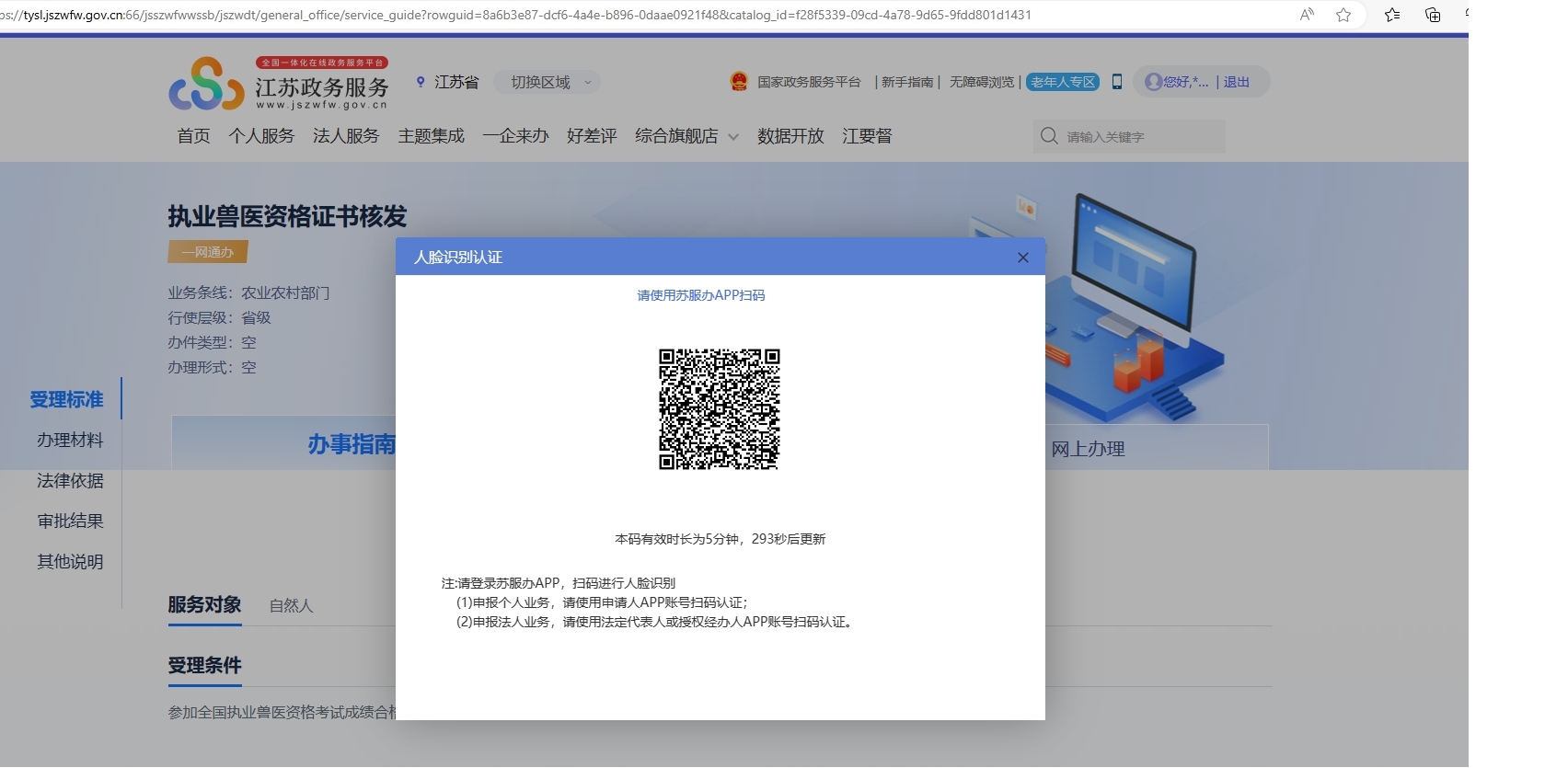Select 办理材料 in the left sidebar
The image size is (1568, 768).
pyautogui.click(x=70, y=440)
